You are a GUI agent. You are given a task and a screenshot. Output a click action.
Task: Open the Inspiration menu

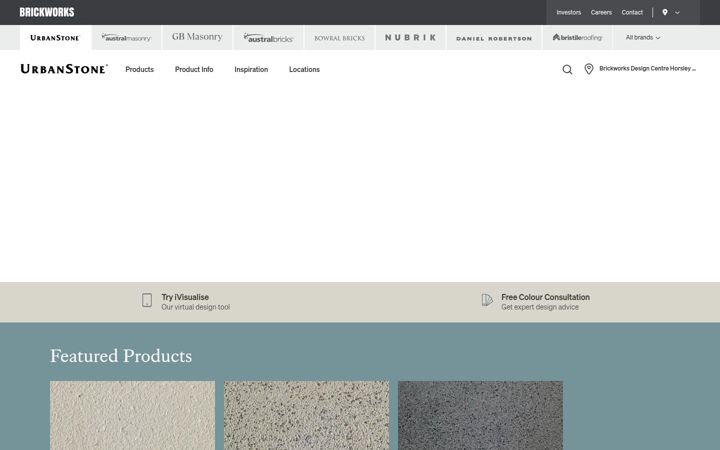click(x=251, y=69)
